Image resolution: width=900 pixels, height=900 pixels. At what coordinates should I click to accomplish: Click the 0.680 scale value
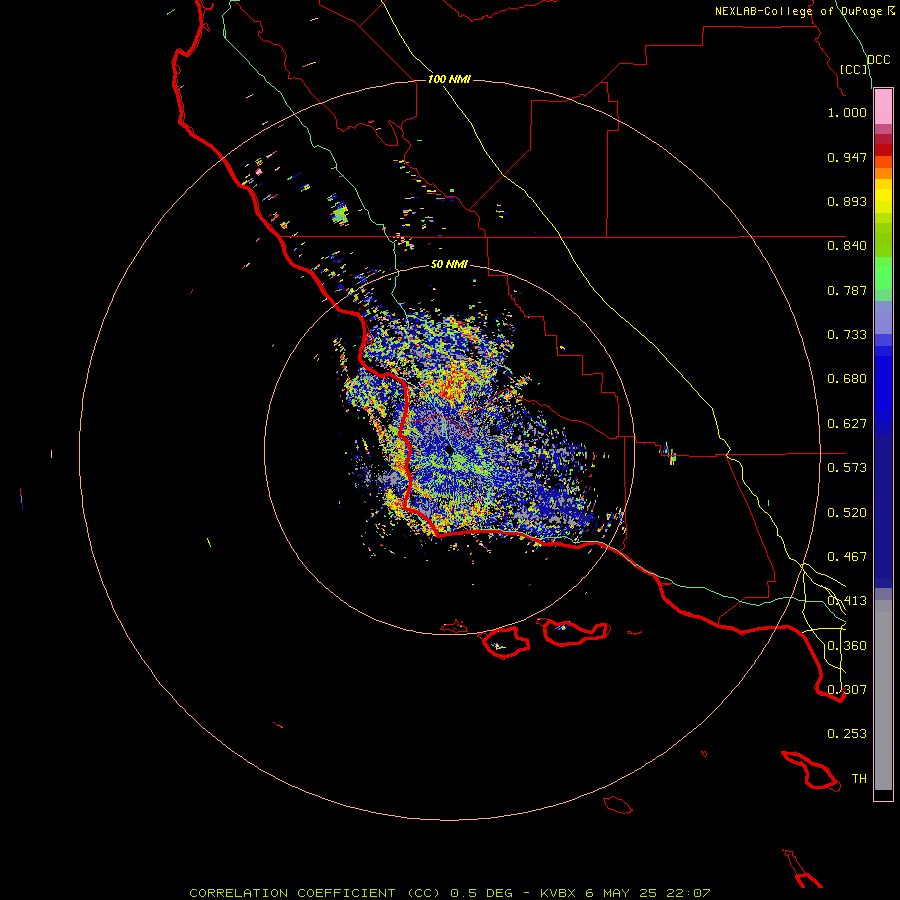(847, 379)
